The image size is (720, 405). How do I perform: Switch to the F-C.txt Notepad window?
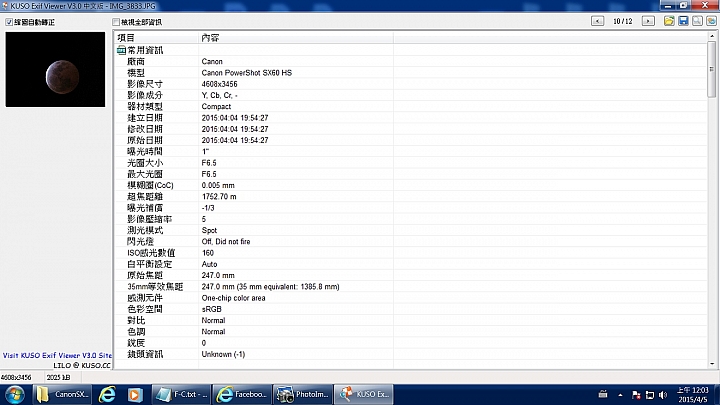(181, 394)
